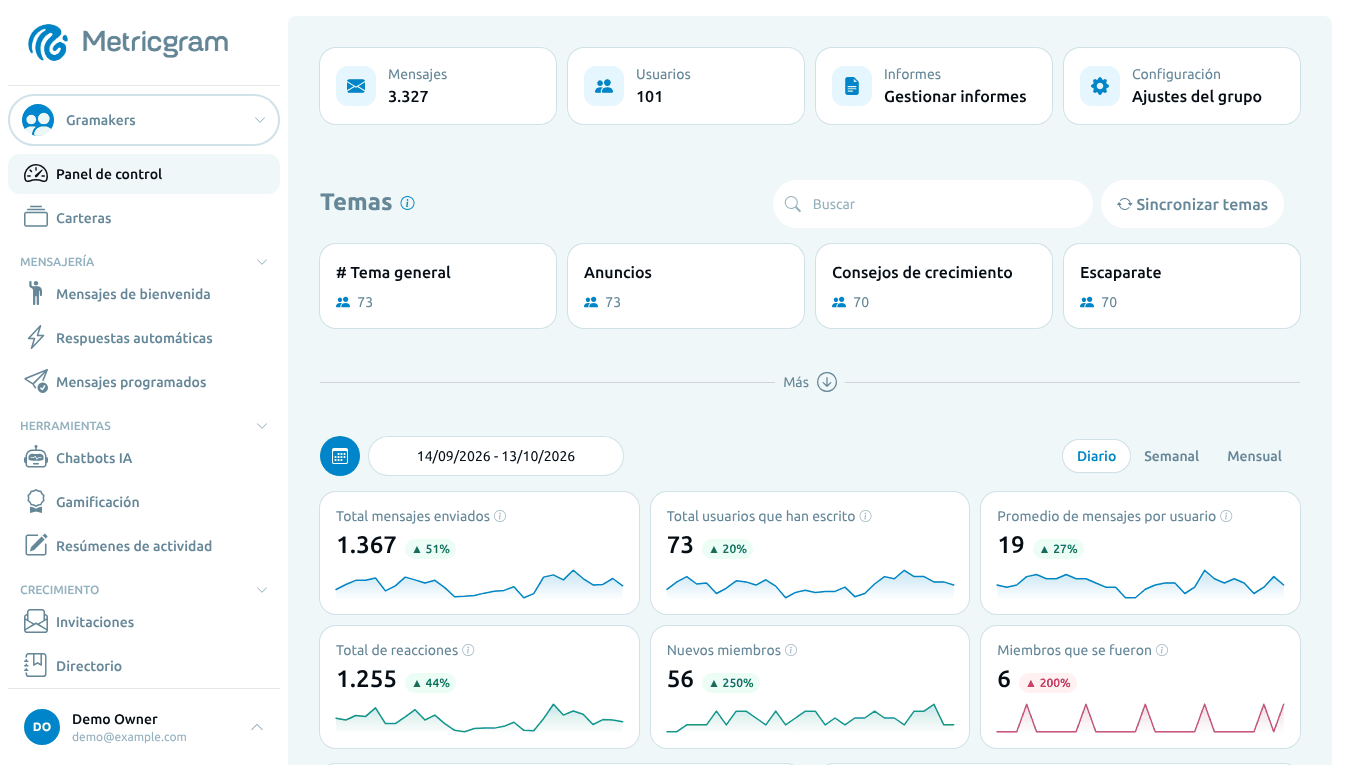Click the Usuarios people icon
The image size is (1348, 765).
[x=604, y=86]
